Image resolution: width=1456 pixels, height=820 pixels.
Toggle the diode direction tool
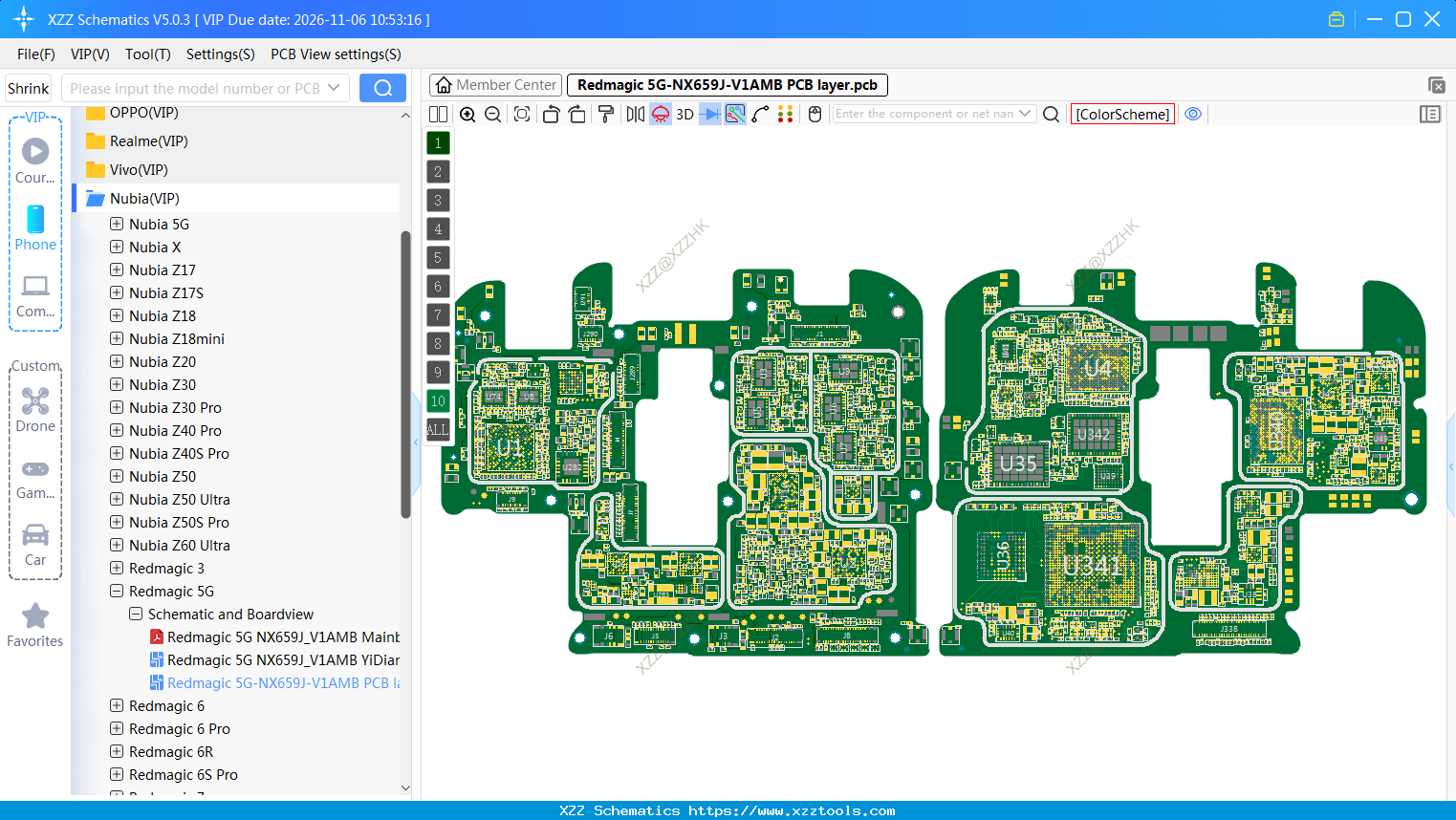tap(710, 114)
